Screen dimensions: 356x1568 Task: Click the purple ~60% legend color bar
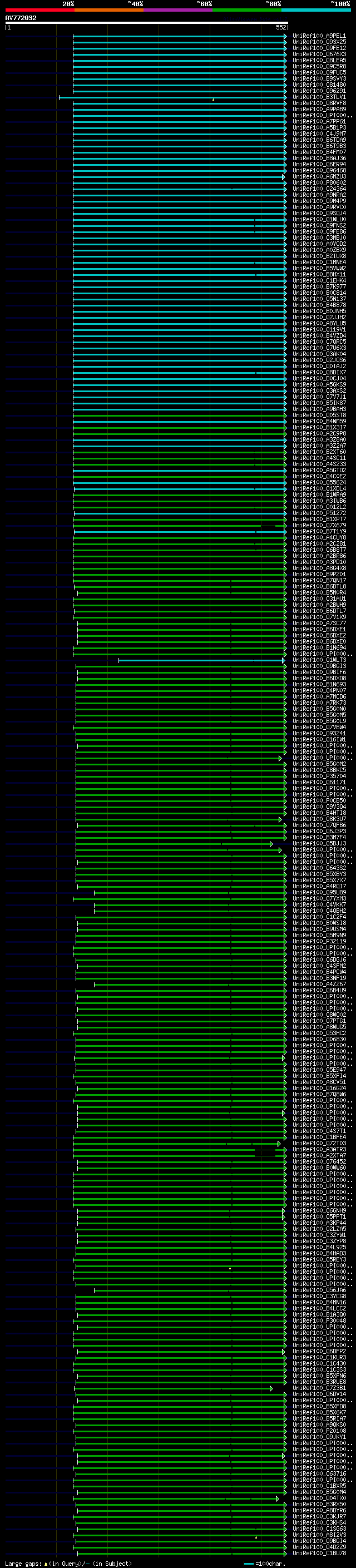179,10
